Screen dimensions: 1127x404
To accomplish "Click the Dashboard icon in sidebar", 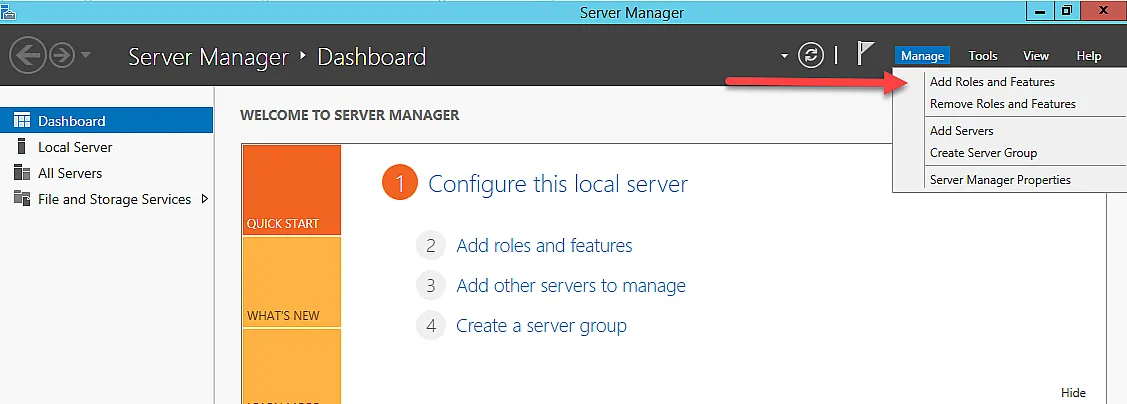I will (x=22, y=120).
